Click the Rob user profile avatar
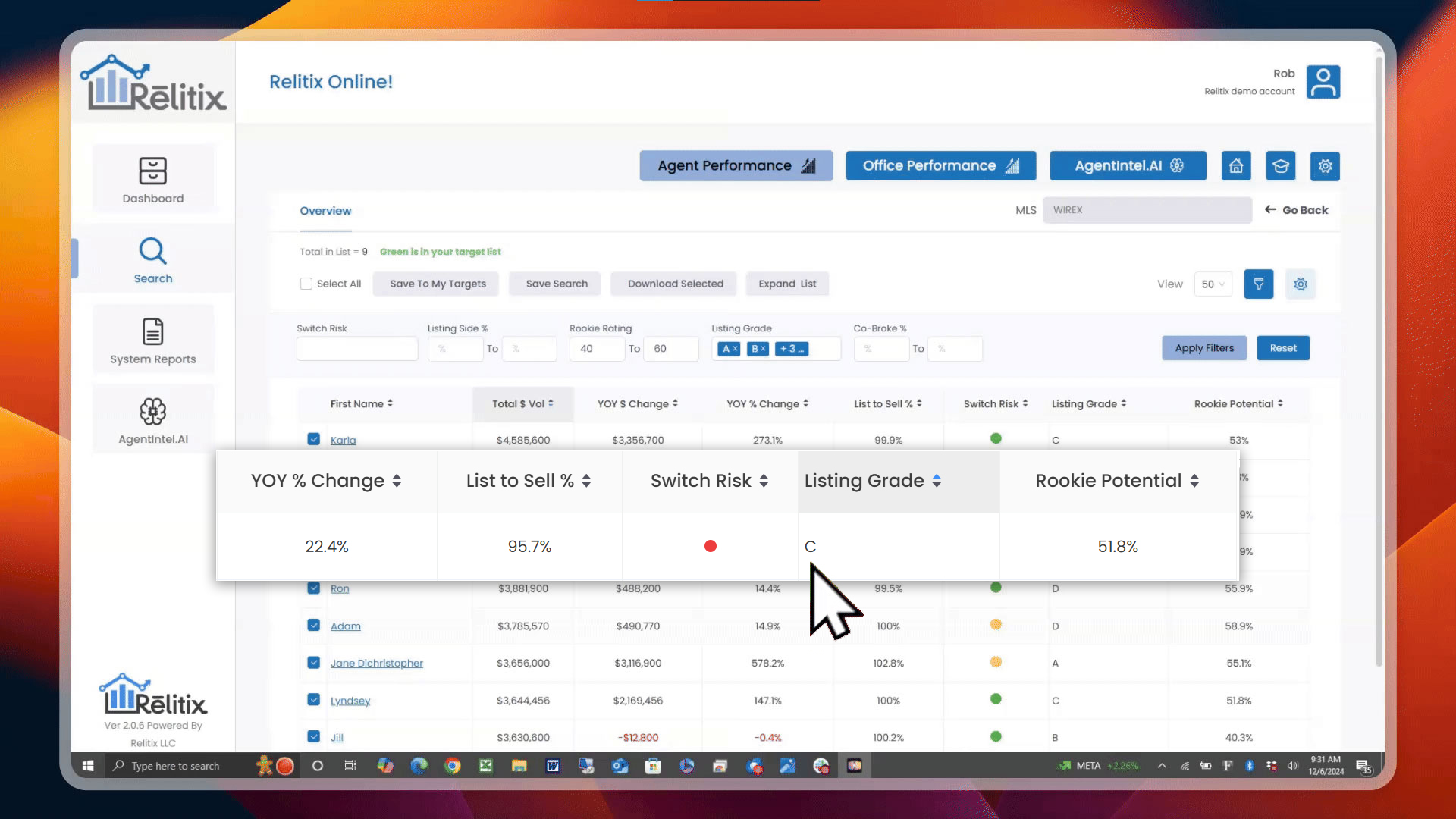The height and width of the screenshot is (819, 1456). pos(1323,82)
